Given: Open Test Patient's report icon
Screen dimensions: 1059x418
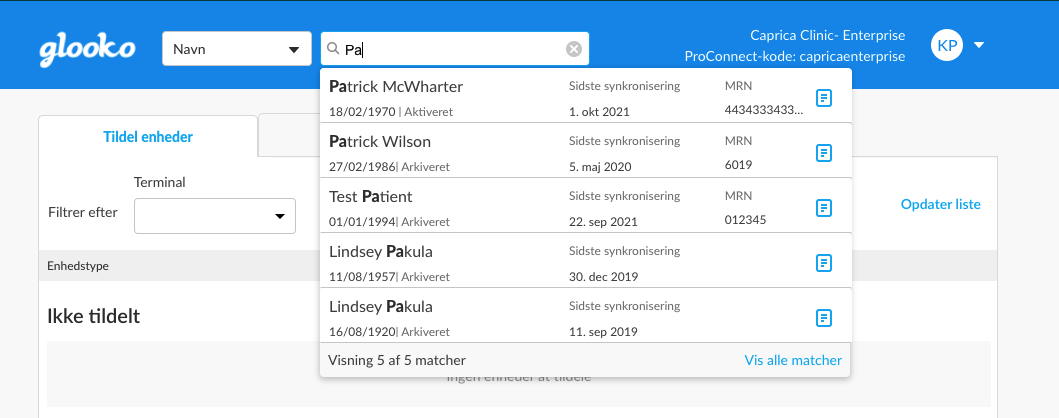Looking at the screenshot, I should (x=823, y=207).
